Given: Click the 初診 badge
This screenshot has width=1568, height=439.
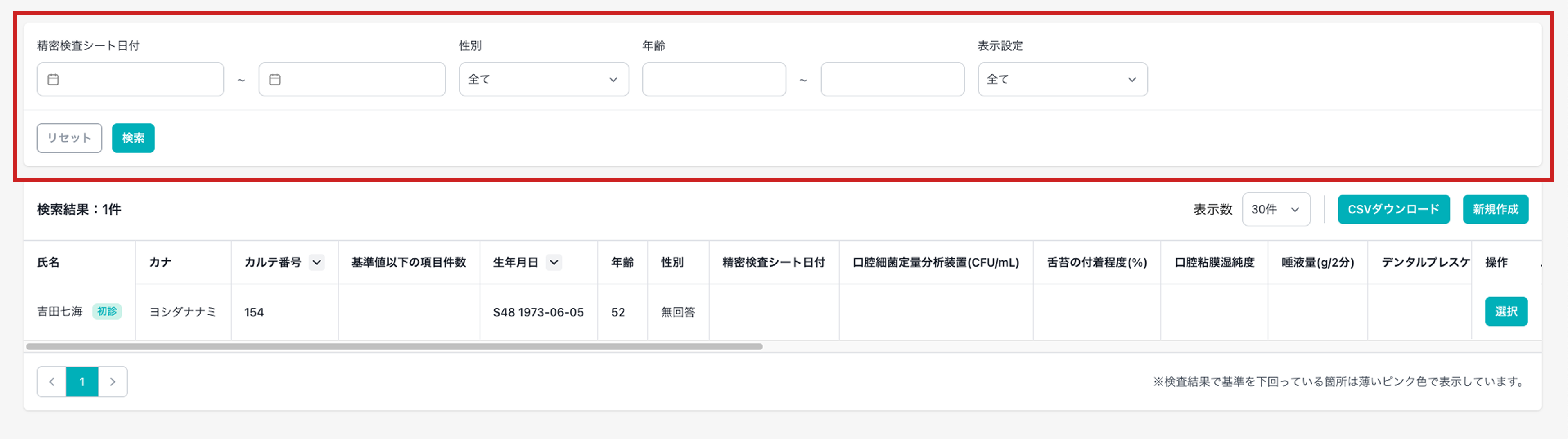Looking at the screenshot, I should 107,311.
